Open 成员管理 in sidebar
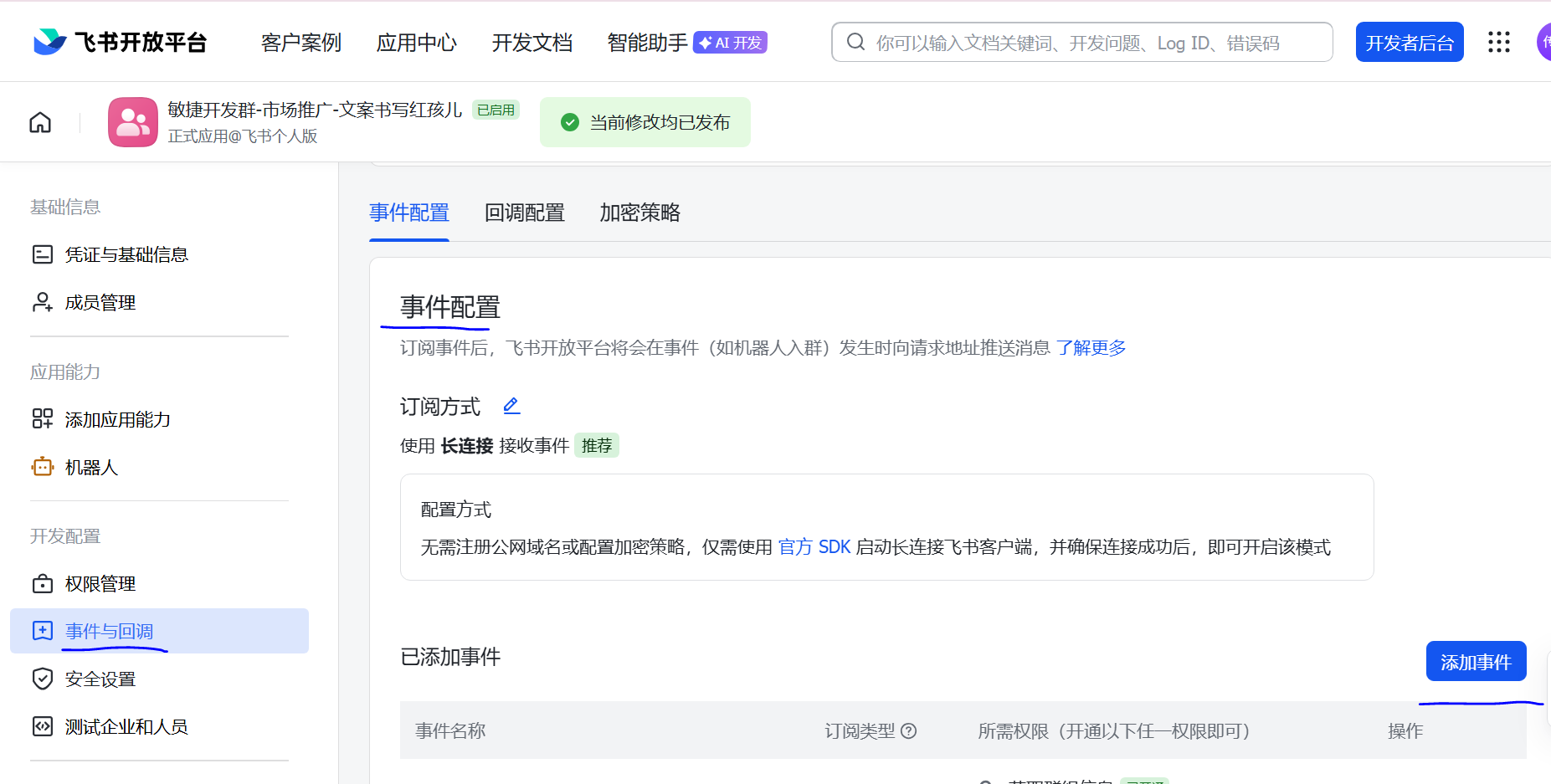This screenshot has width=1551, height=784. pos(100,302)
